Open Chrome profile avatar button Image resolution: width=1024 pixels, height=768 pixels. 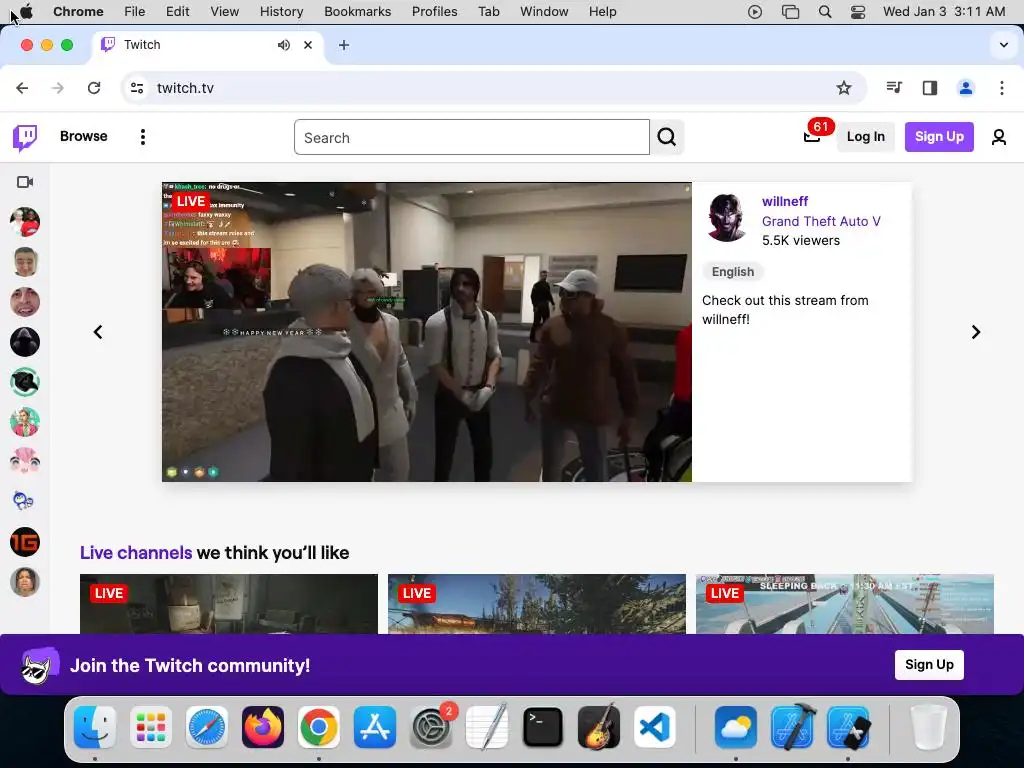coord(966,88)
